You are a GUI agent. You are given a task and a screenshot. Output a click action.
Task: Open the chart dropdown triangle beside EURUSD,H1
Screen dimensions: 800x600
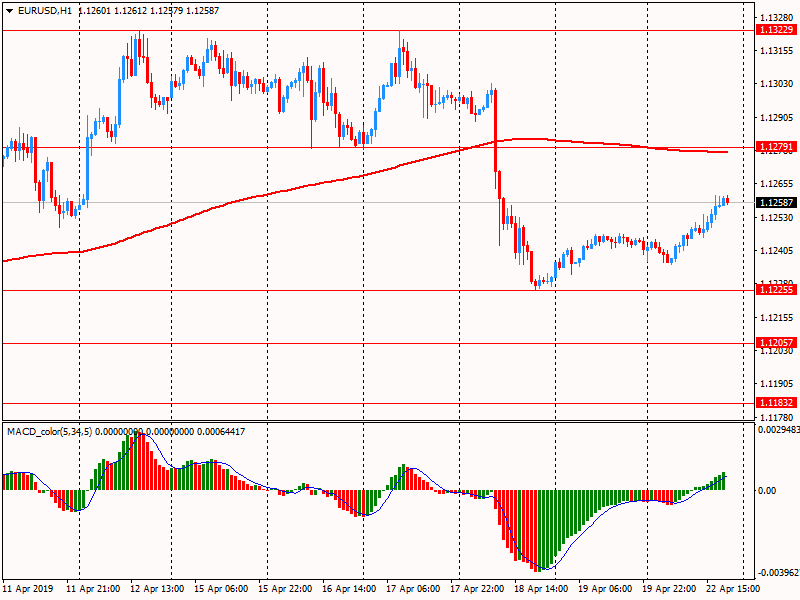pyautogui.click(x=9, y=11)
